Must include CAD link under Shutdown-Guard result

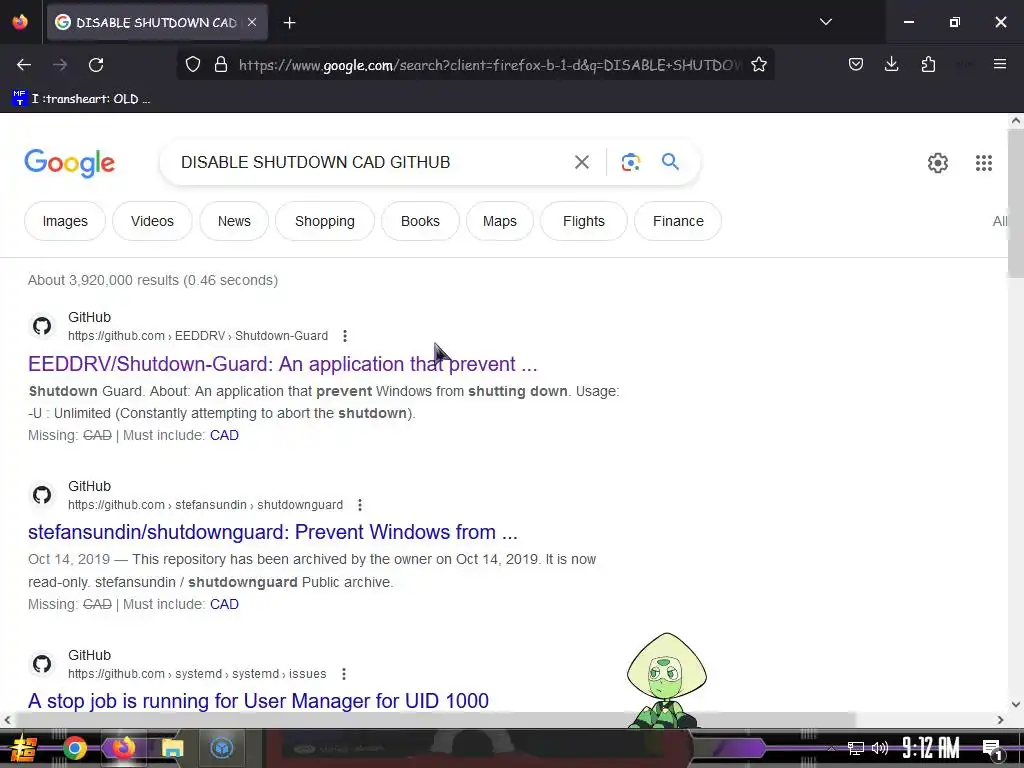click(x=224, y=436)
